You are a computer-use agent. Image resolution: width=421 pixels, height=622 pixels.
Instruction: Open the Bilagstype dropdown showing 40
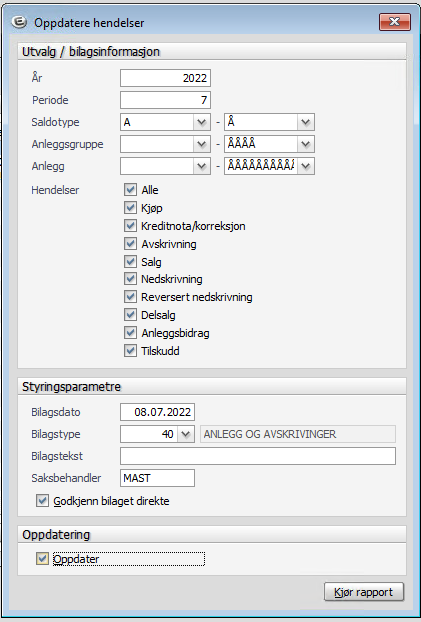click(186, 434)
